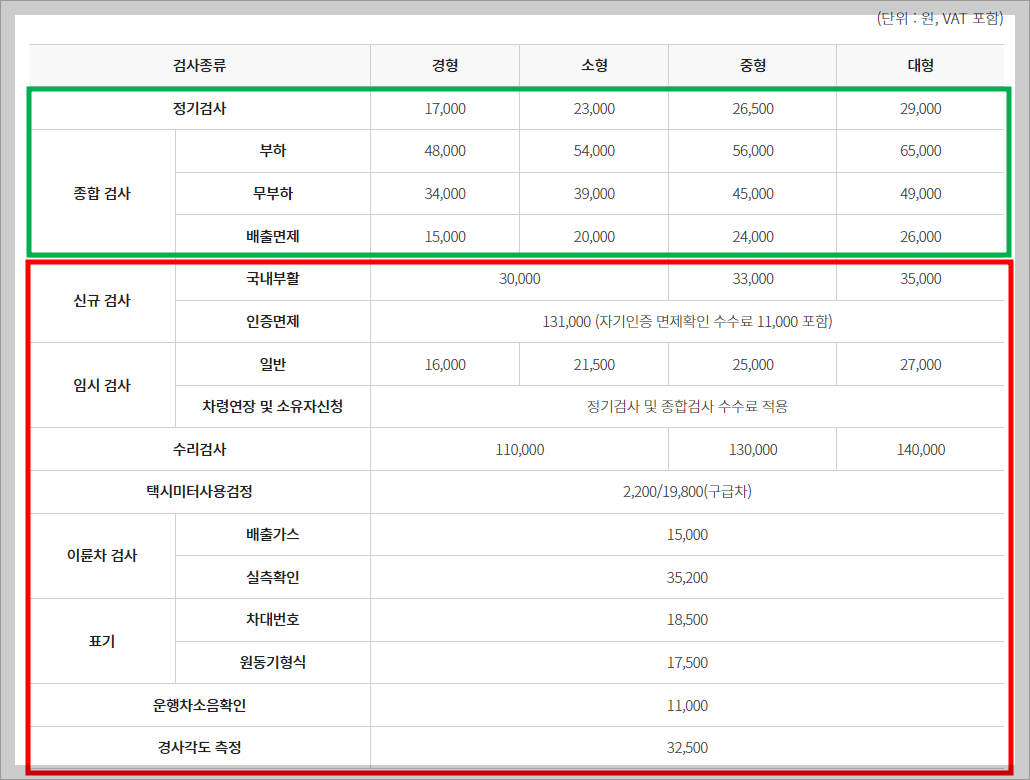Screen dimensions: 1030x780
Task: Select the 경사각도 측정 fee showing 32,500
Action: [687, 747]
